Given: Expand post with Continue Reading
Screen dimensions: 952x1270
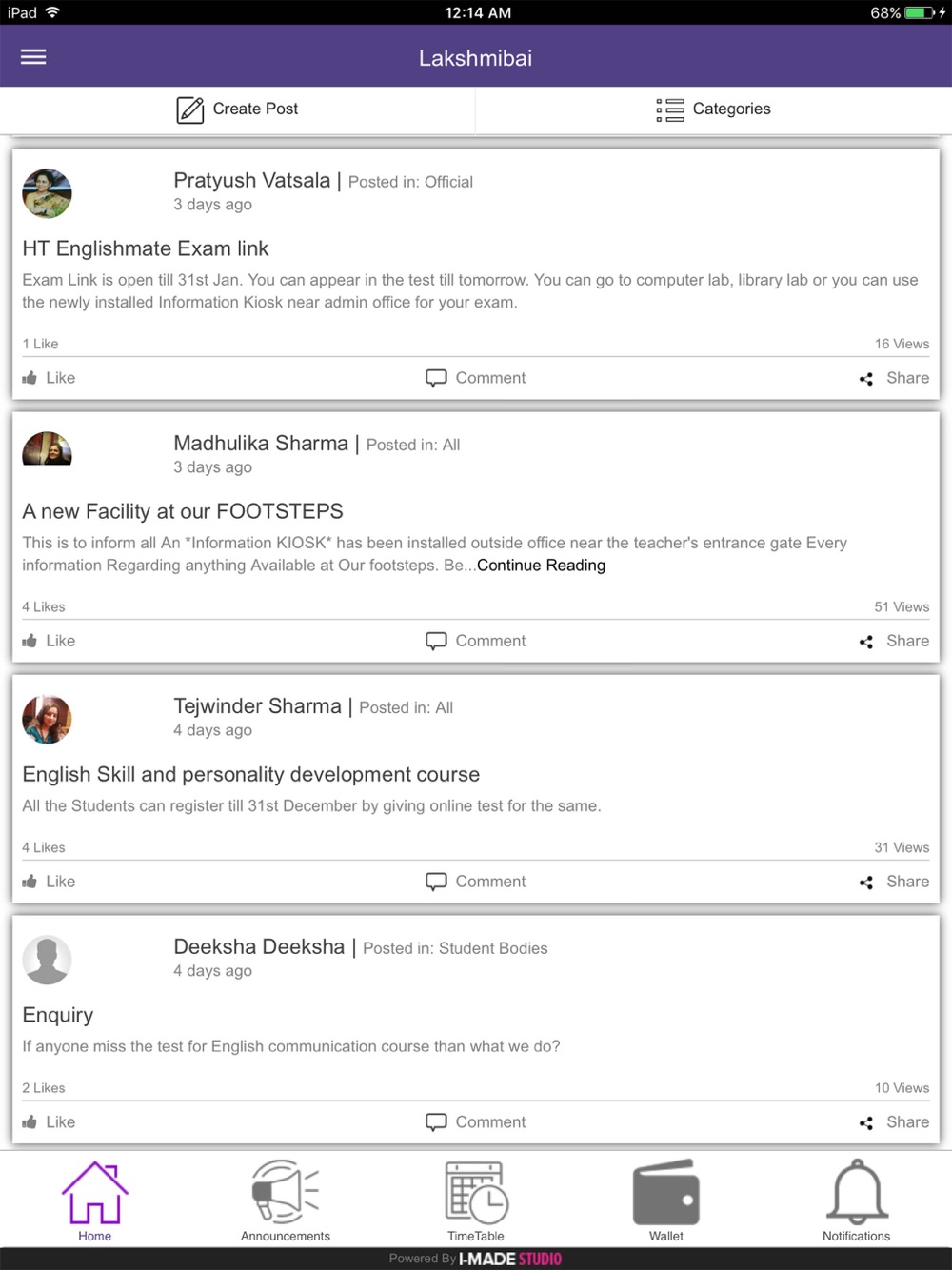Looking at the screenshot, I should (x=541, y=565).
